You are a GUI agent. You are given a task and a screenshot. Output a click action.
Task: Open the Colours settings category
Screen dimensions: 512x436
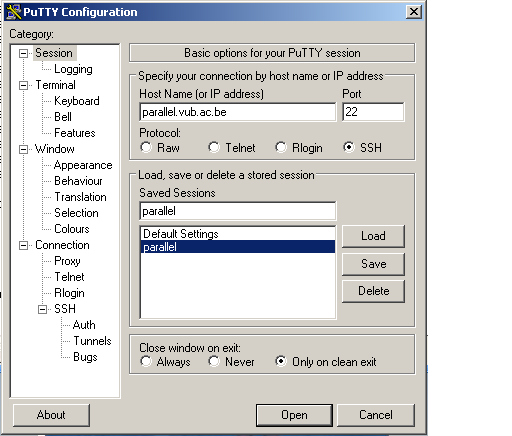pos(72,229)
